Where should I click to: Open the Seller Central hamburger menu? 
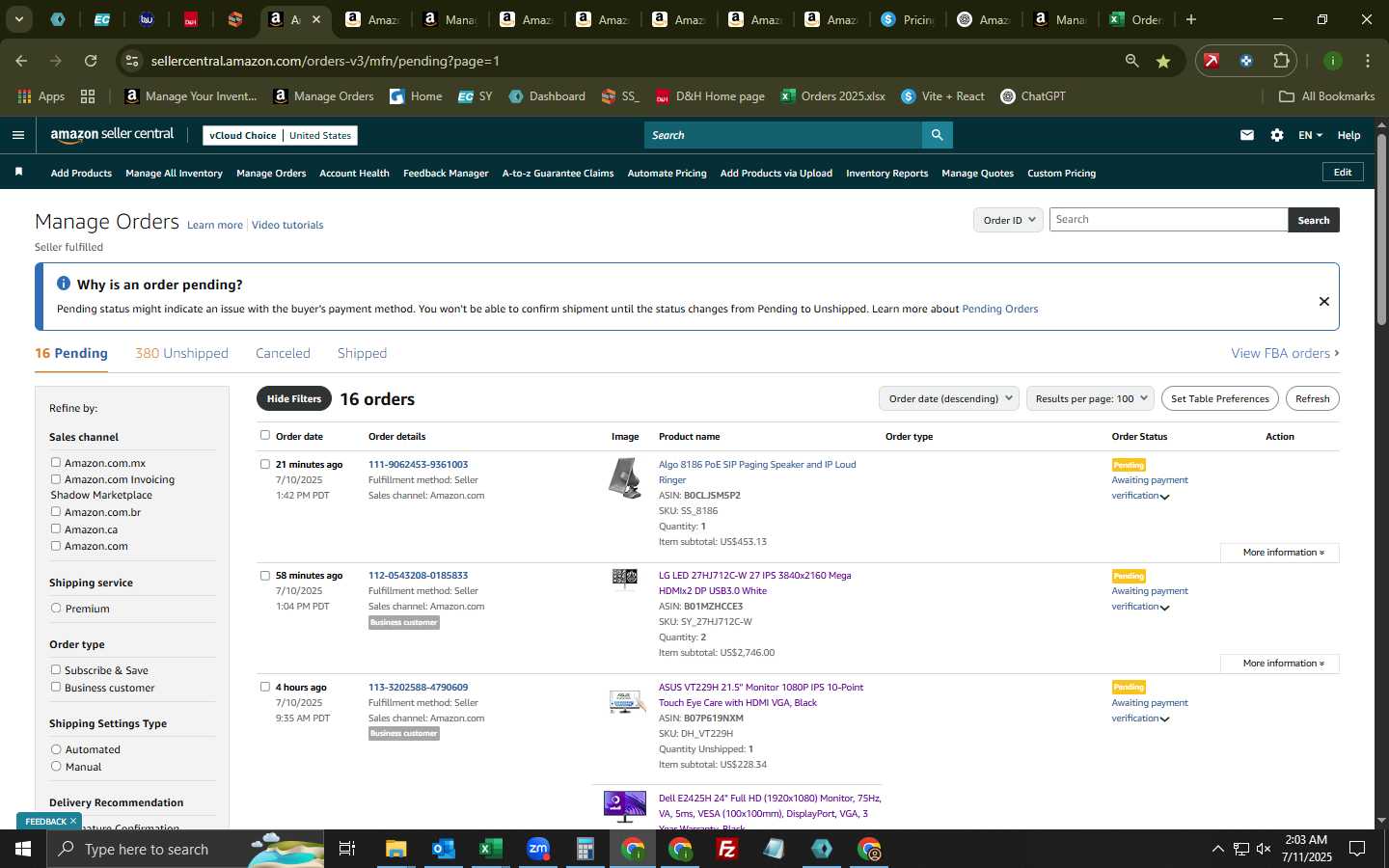click(x=17, y=135)
